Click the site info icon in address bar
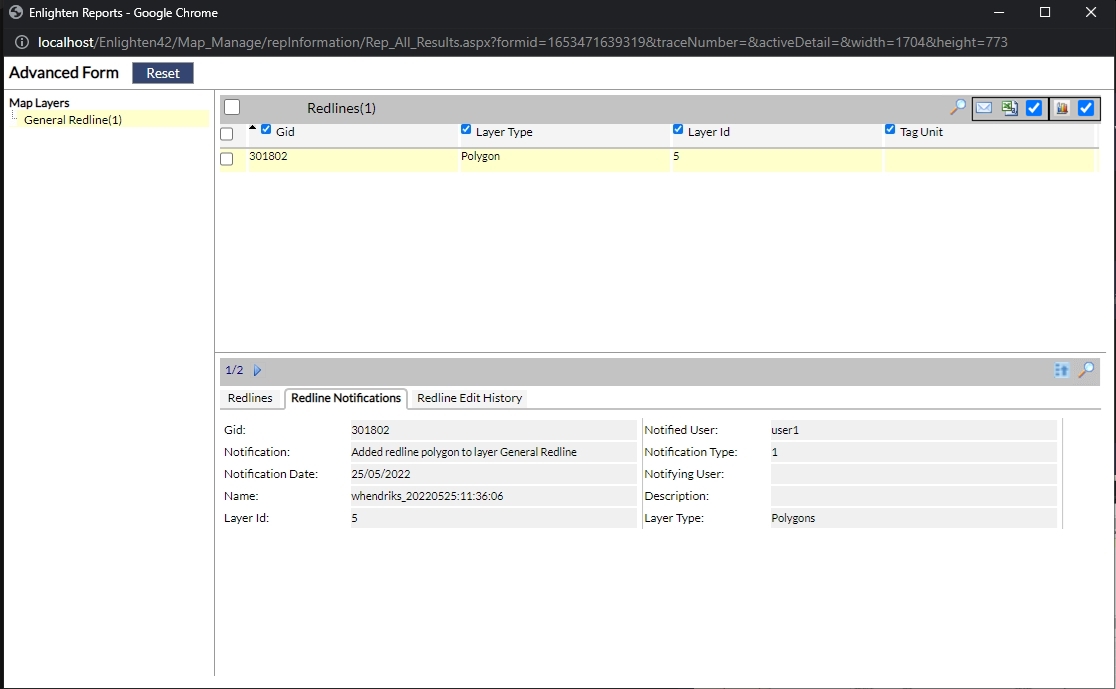Screen dimensions: 1116x689 tap(22, 43)
